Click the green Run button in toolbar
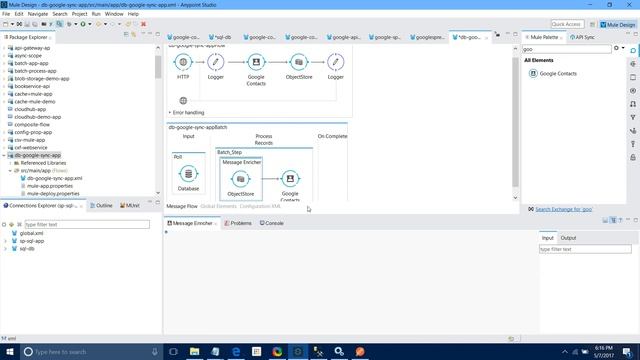 click(x=83, y=24)
